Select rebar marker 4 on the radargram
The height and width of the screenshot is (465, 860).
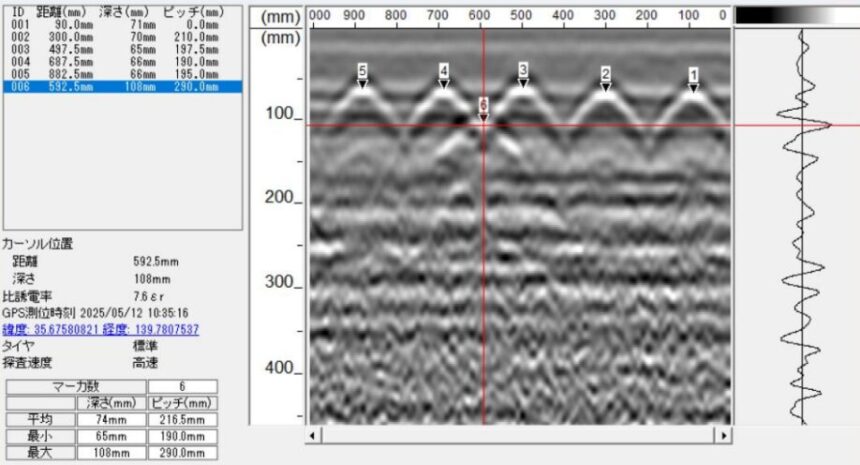[x=443, y=75]
